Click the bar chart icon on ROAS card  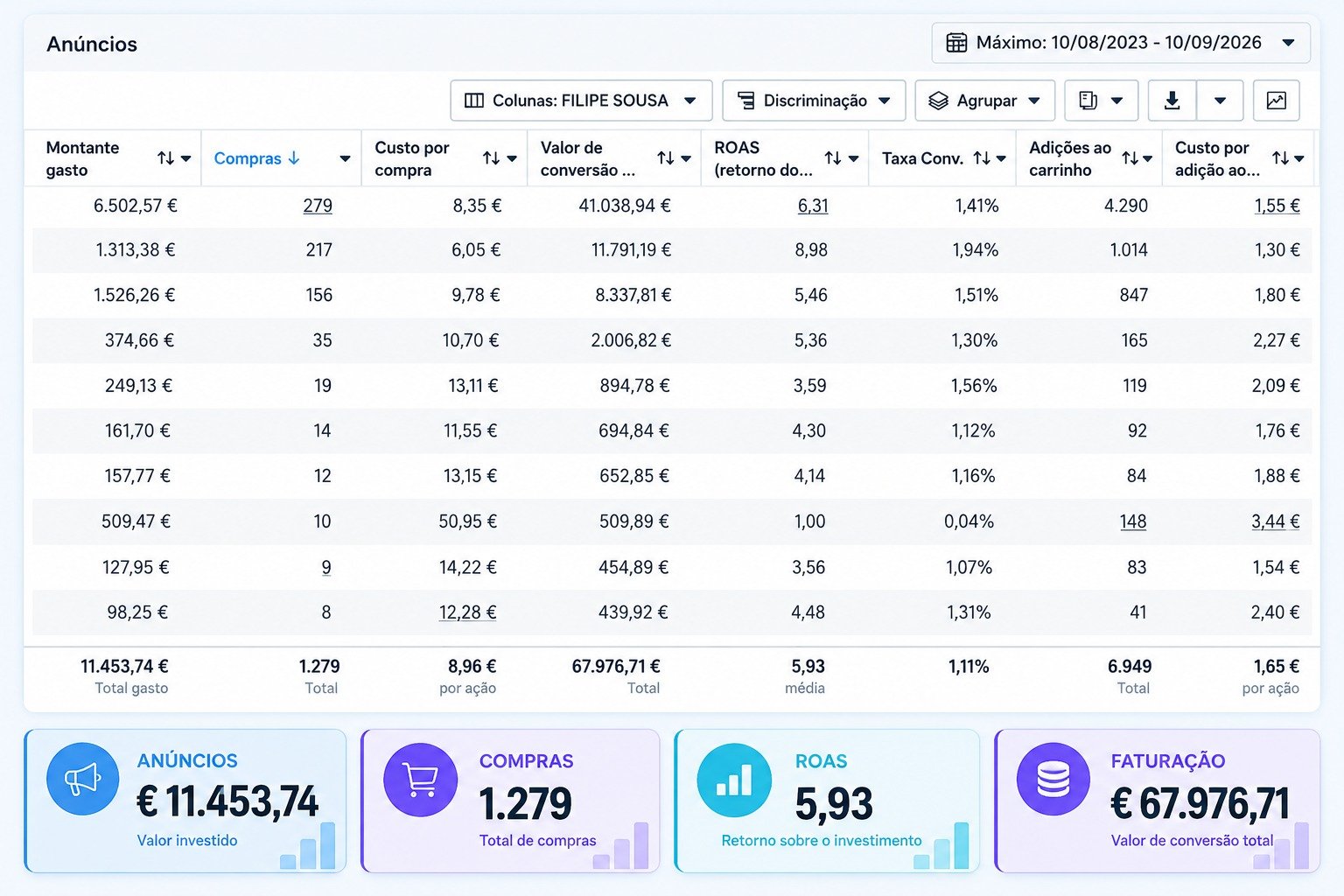734,779
